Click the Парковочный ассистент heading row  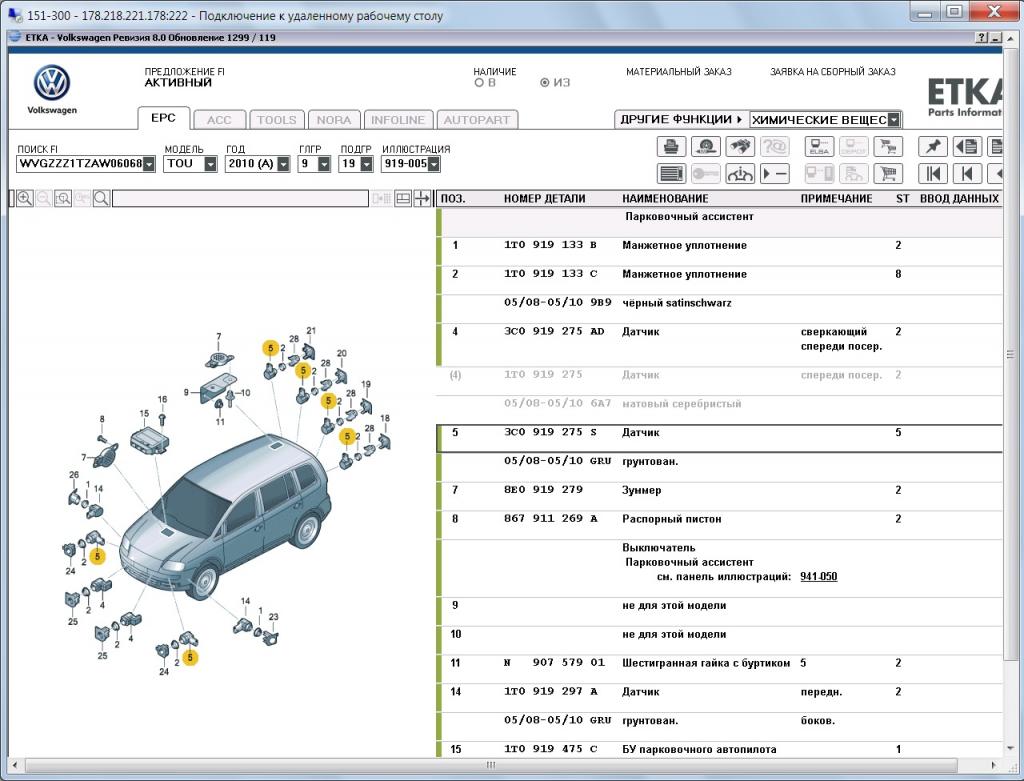click(720, 223)
